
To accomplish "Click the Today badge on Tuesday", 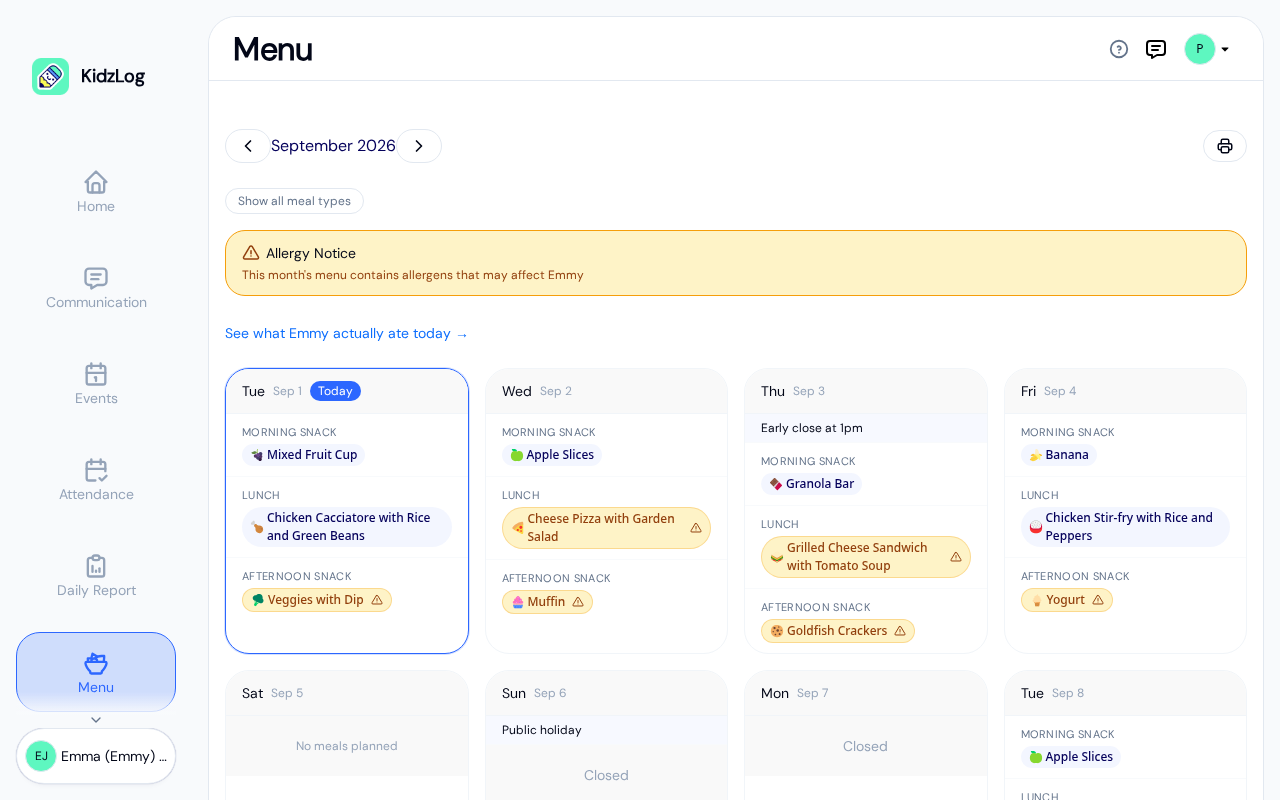I will 335,391.
